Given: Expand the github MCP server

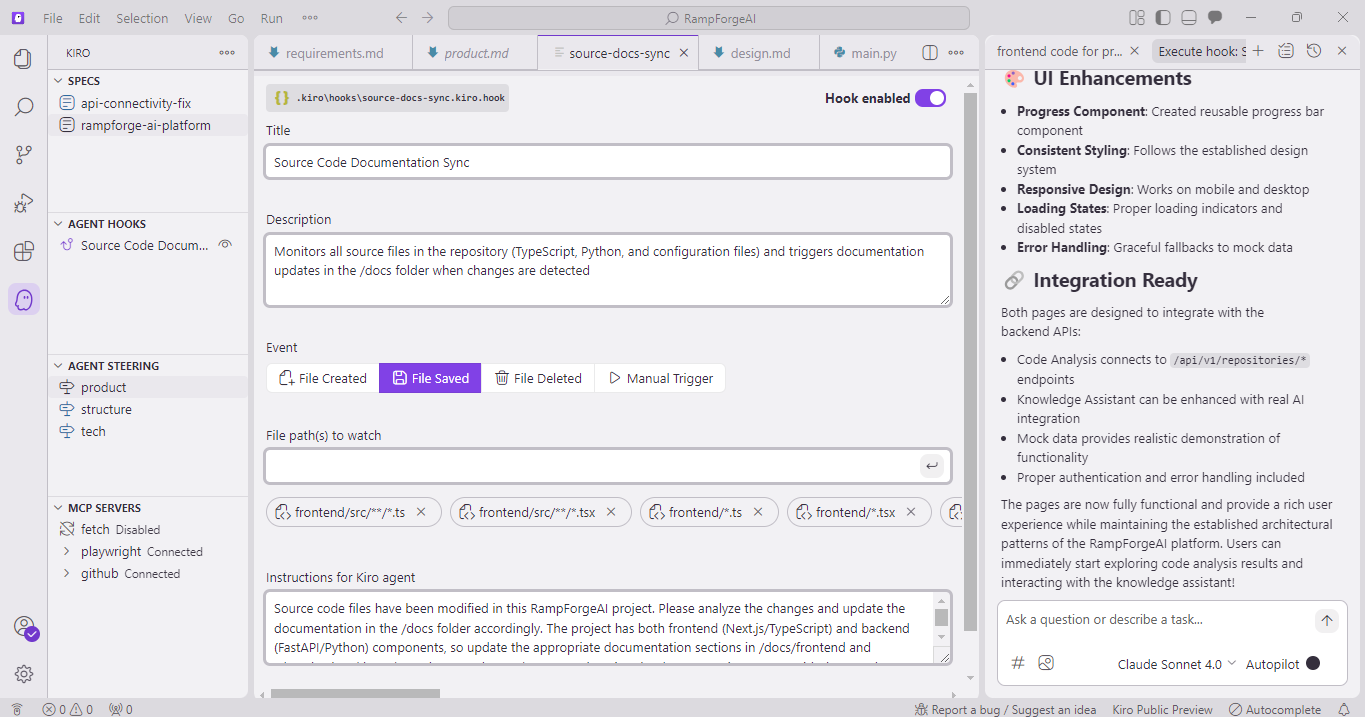Looking at the screenshot, I should click(x=66, y=574).
